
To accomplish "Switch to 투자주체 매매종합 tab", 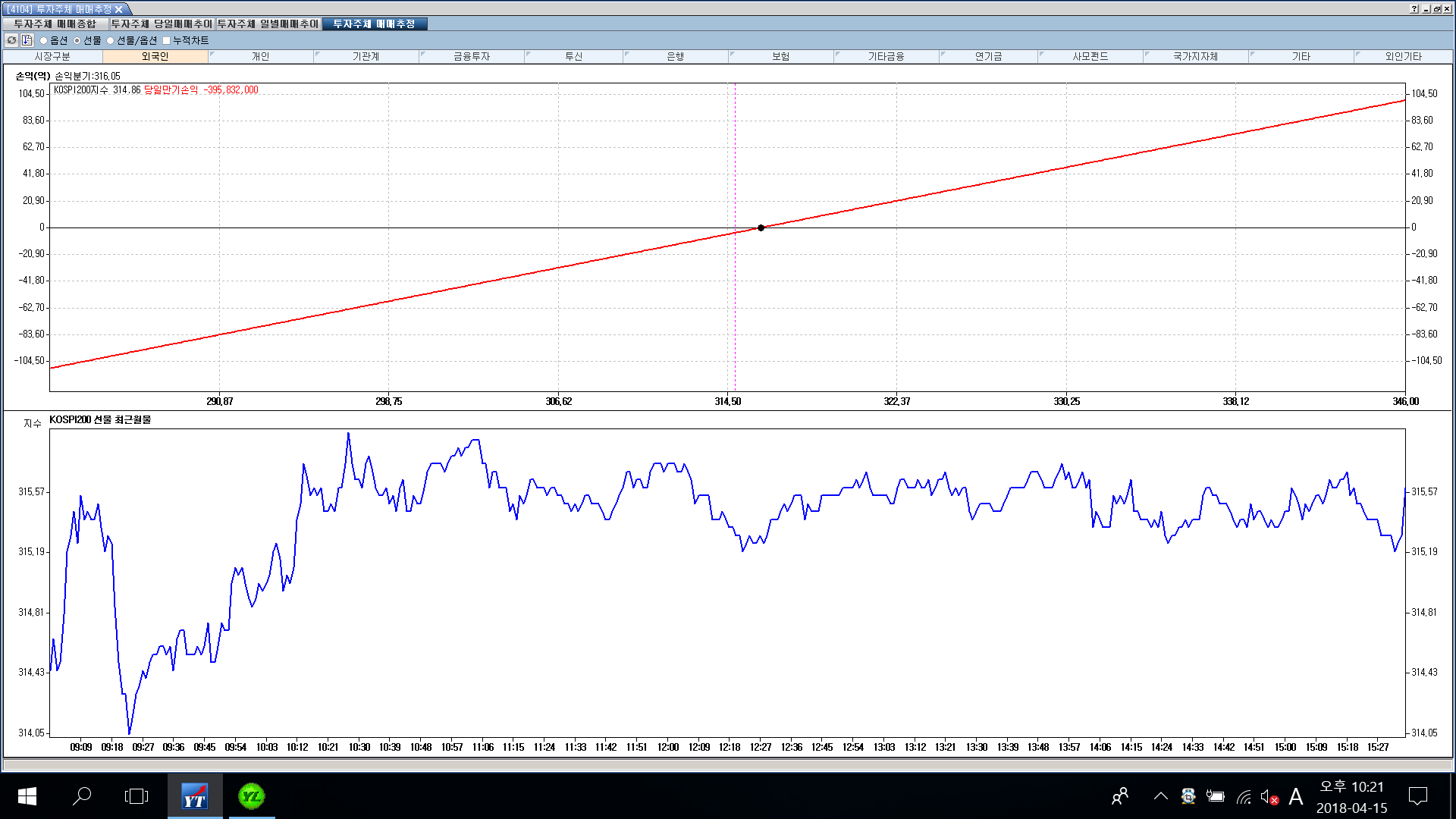I will 55,24.
